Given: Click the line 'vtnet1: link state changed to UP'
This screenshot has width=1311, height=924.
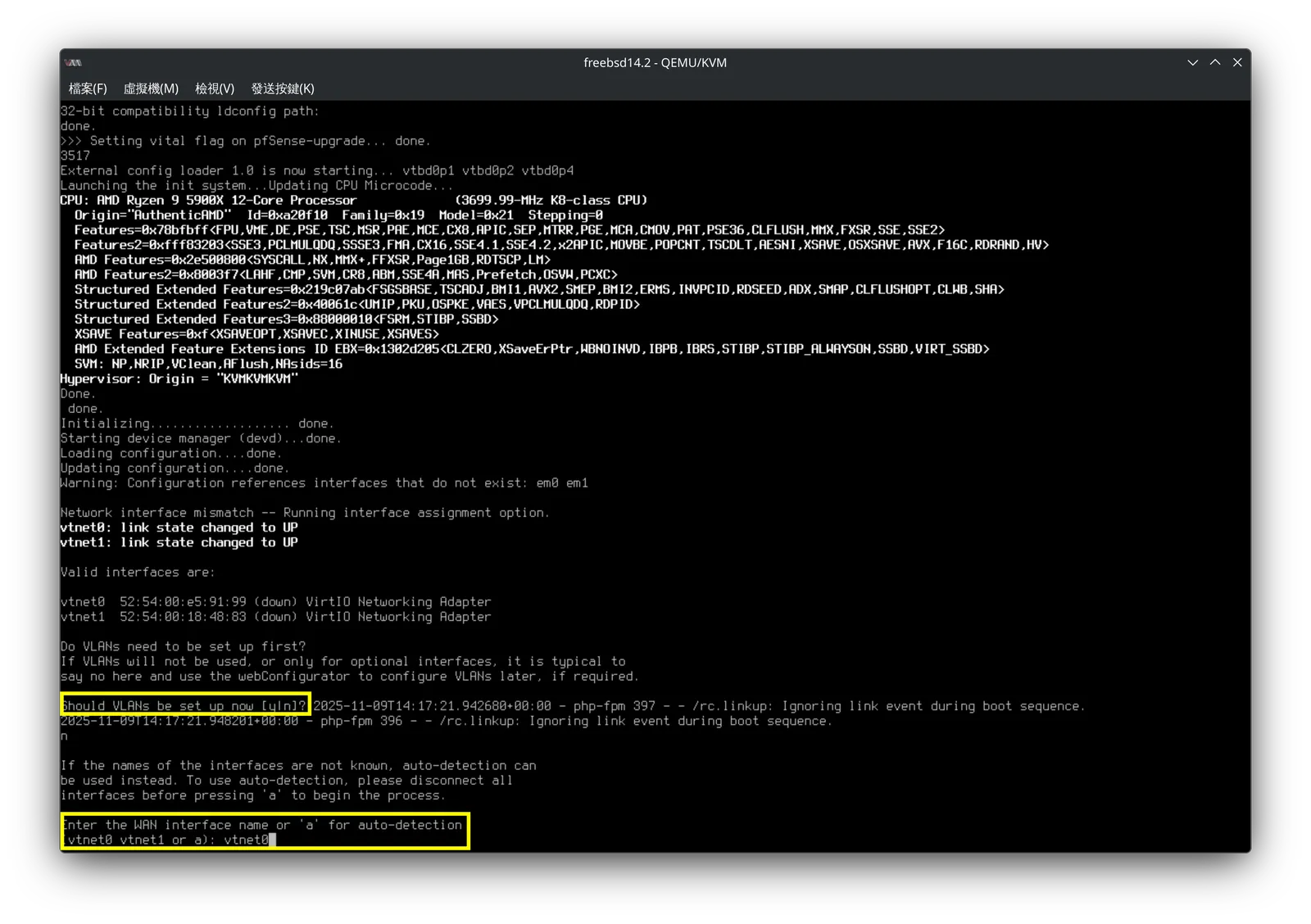Looking at the screenshot, I should pos(179,542).
